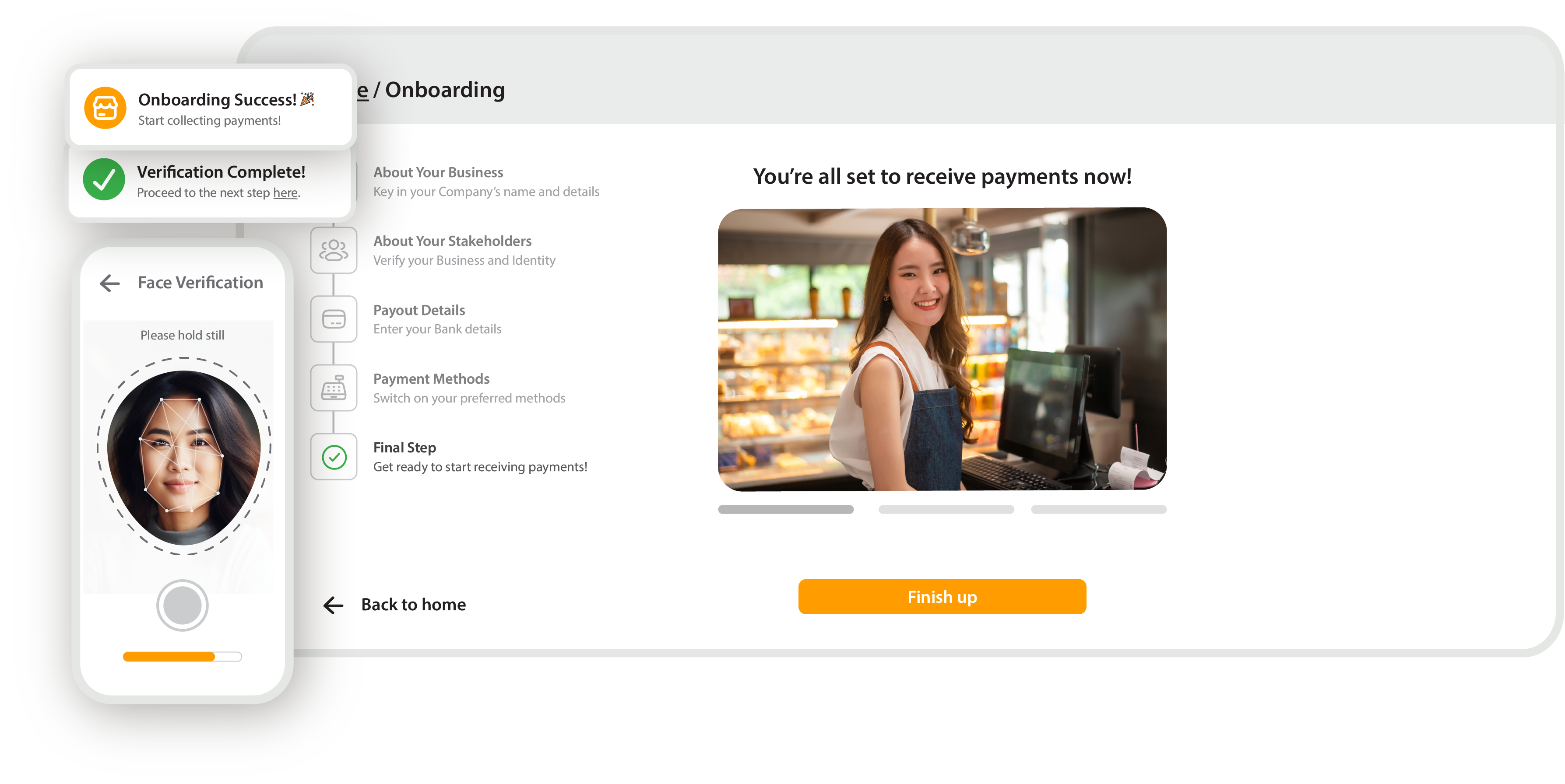Viewport: 1565px width, 784px height.
Task: Click Back to home link text
Action: click(413, 605)
